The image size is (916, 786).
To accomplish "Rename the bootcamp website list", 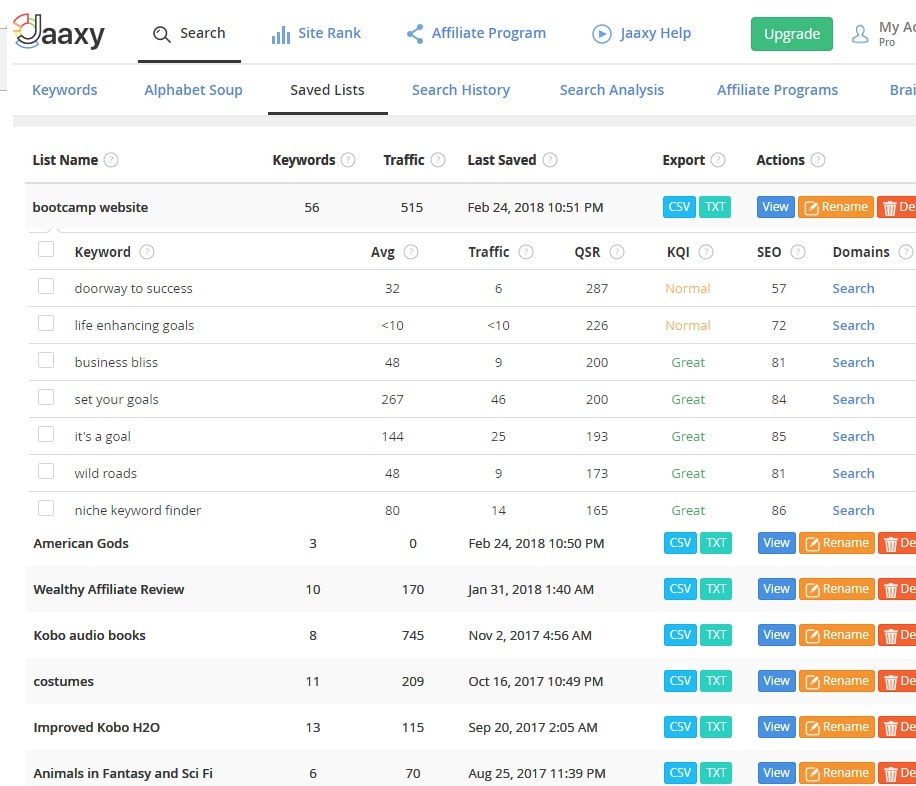I will 836,207.
